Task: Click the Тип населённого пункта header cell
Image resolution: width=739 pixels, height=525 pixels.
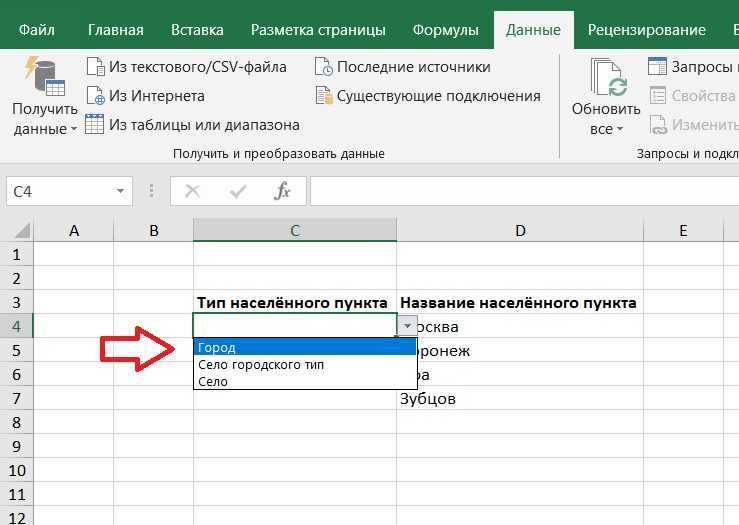Action: coord(295,303)
